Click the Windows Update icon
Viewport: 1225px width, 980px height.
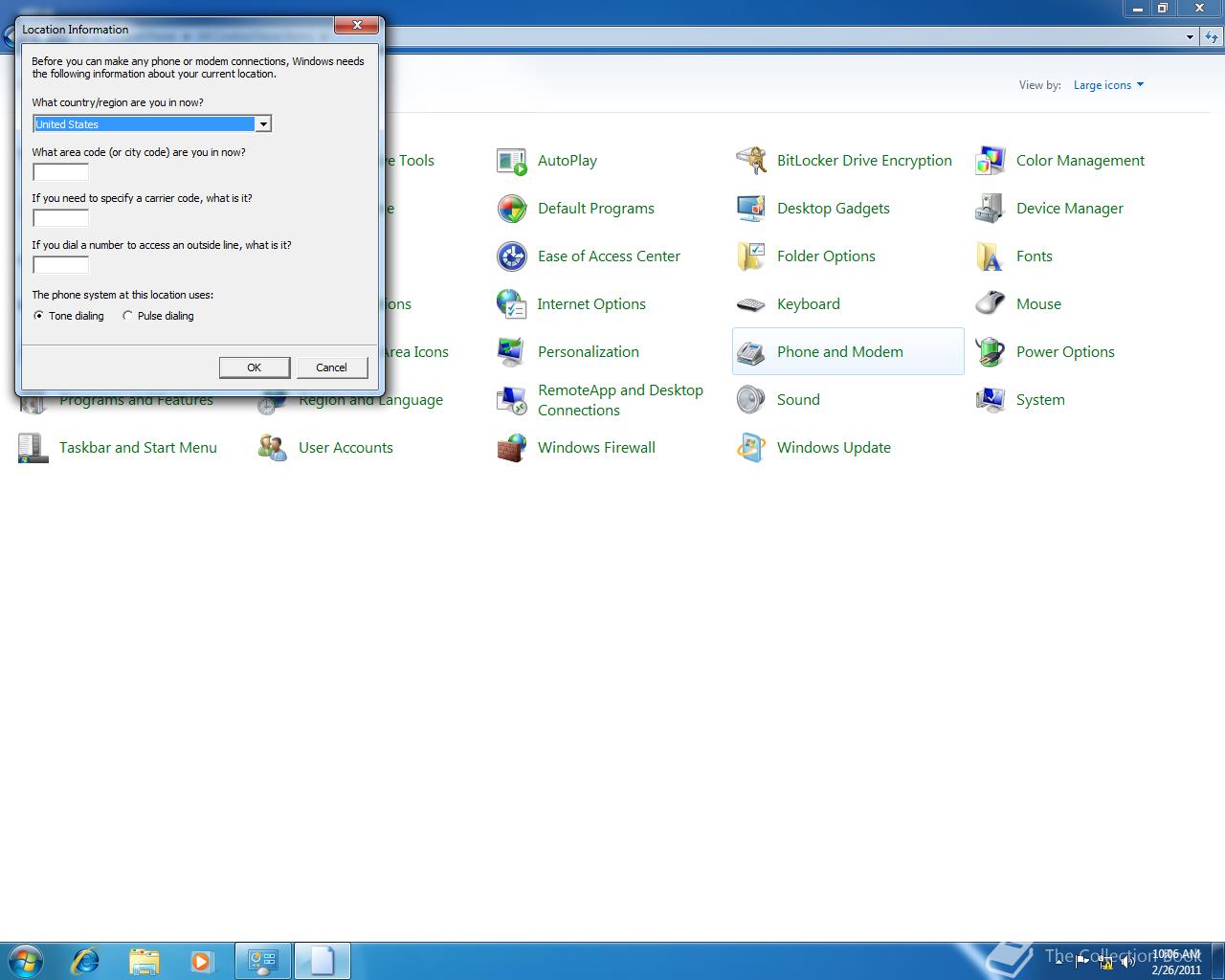(x=751, y=448)
